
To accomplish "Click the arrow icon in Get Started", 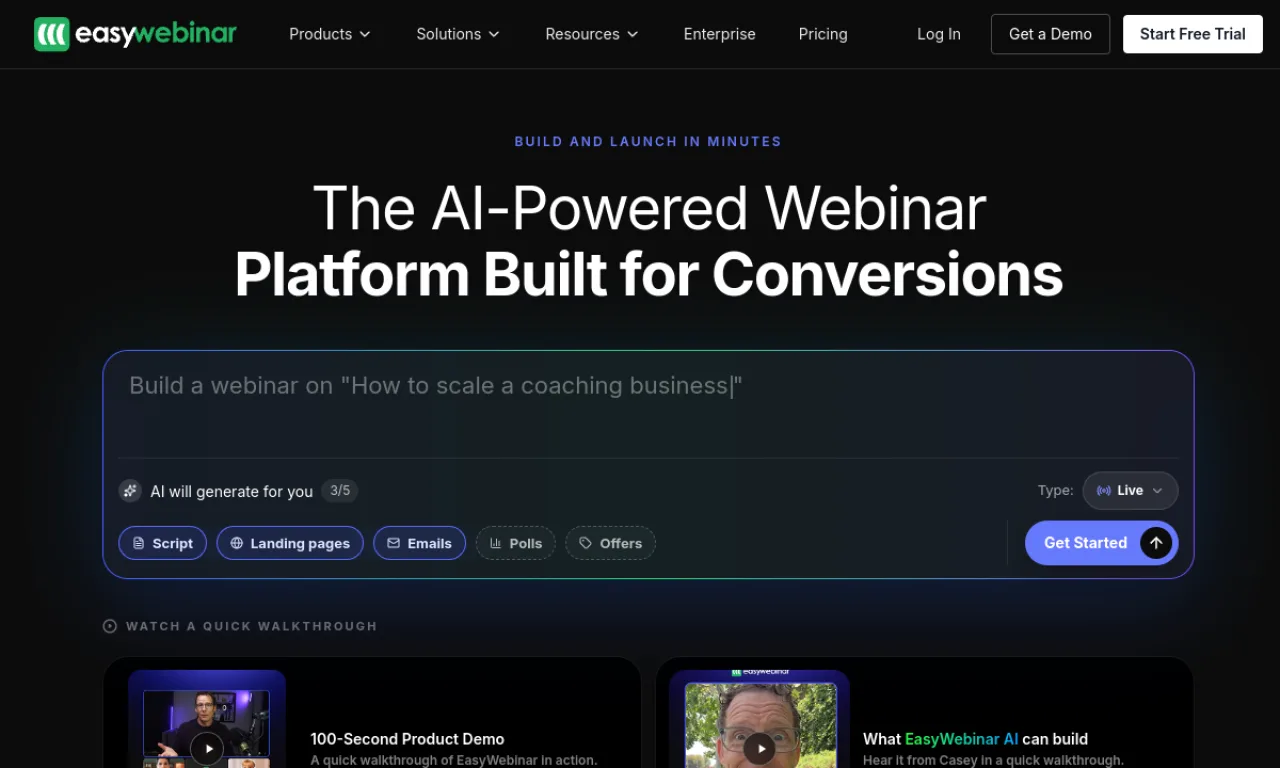I will [x=1156, y=543].
